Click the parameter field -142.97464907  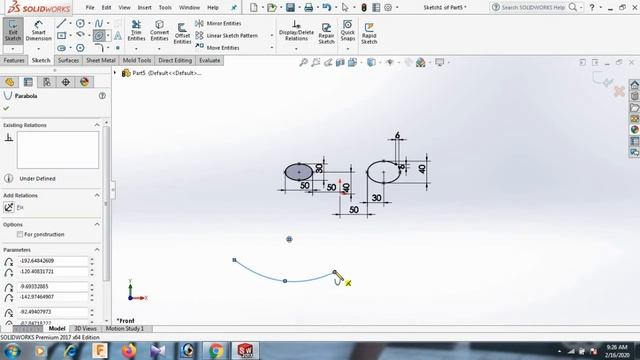(x=53, y=297)
